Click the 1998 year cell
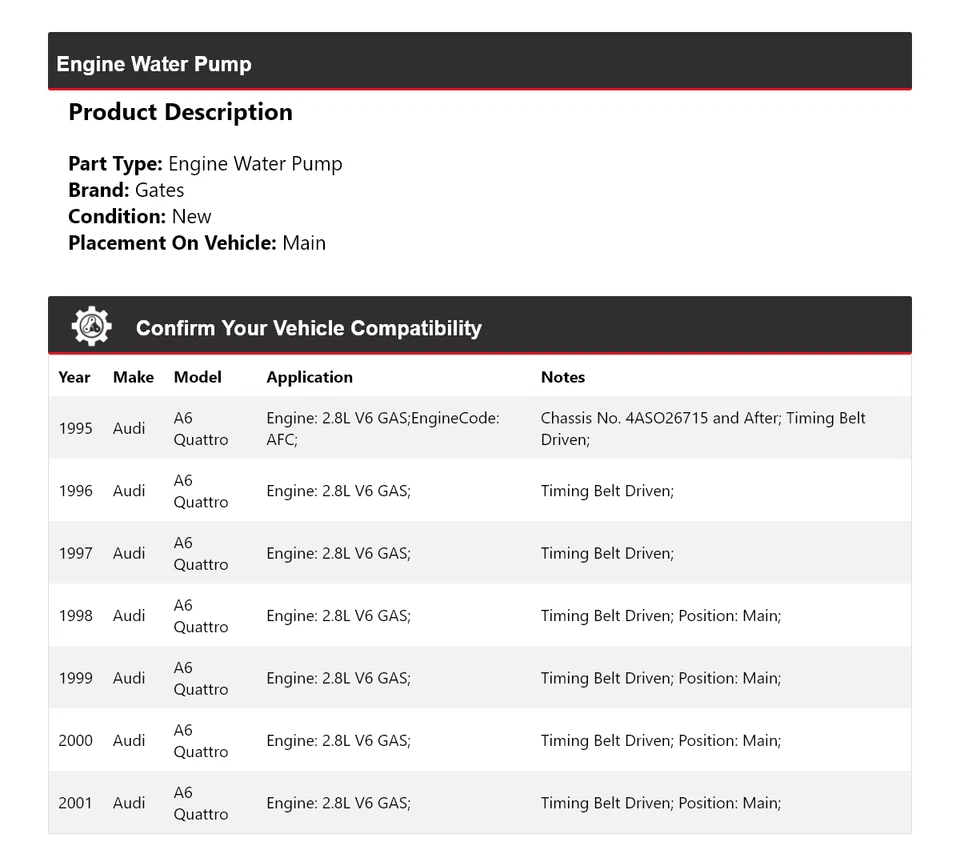Viewport: 960px width, 866px height. coord(76,616)
